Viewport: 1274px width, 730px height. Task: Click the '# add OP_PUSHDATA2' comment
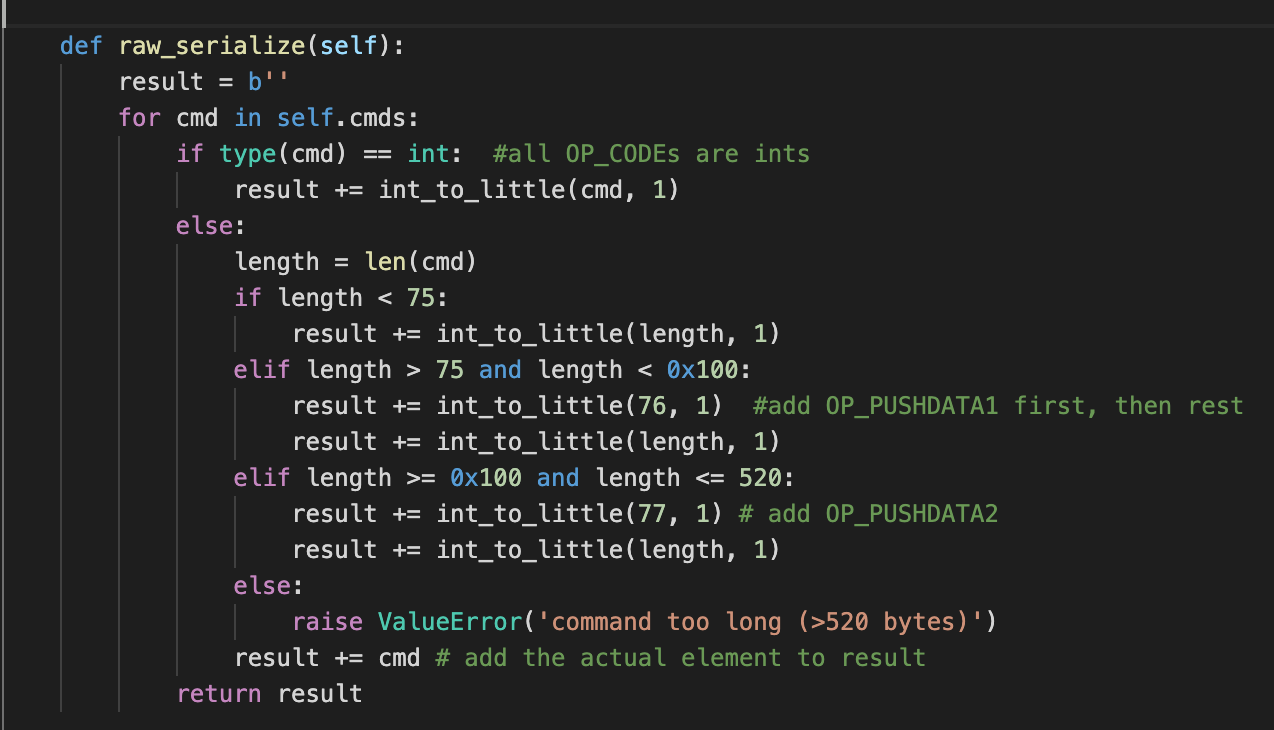pyautogui.click(x=868, y=514)
